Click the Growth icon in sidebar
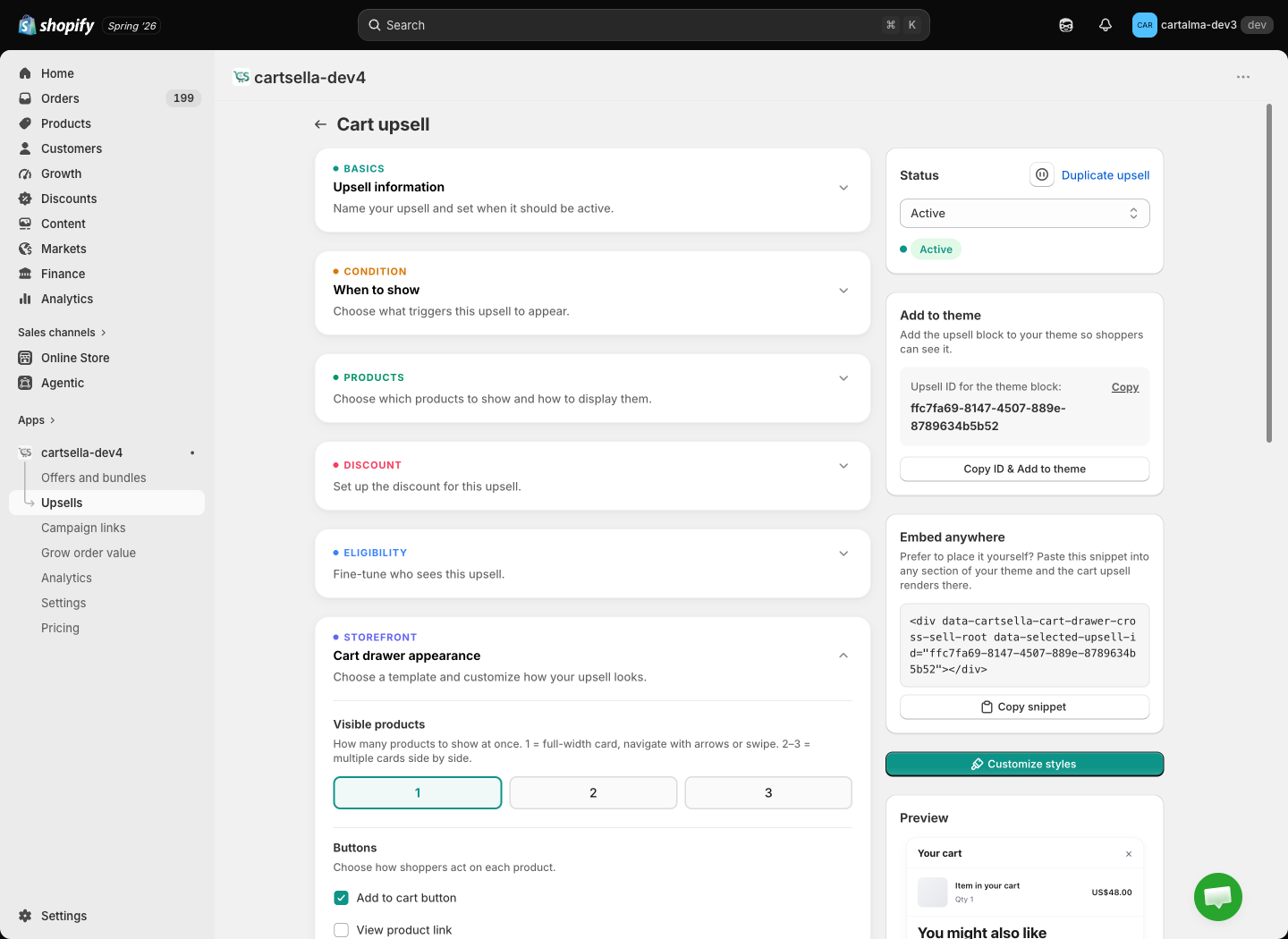This screenshot has height=939, width=1288. (25, 173)
